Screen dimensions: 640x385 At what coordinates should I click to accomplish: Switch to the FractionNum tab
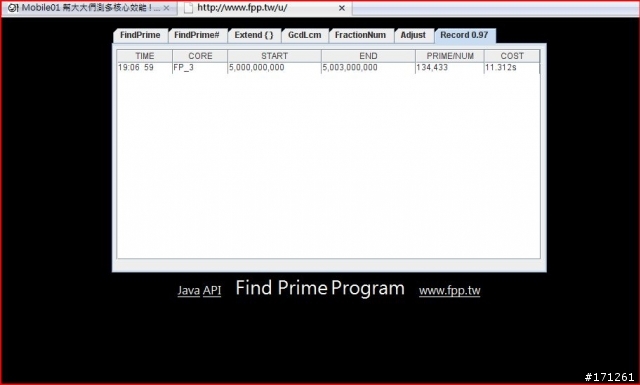[360, 36]
